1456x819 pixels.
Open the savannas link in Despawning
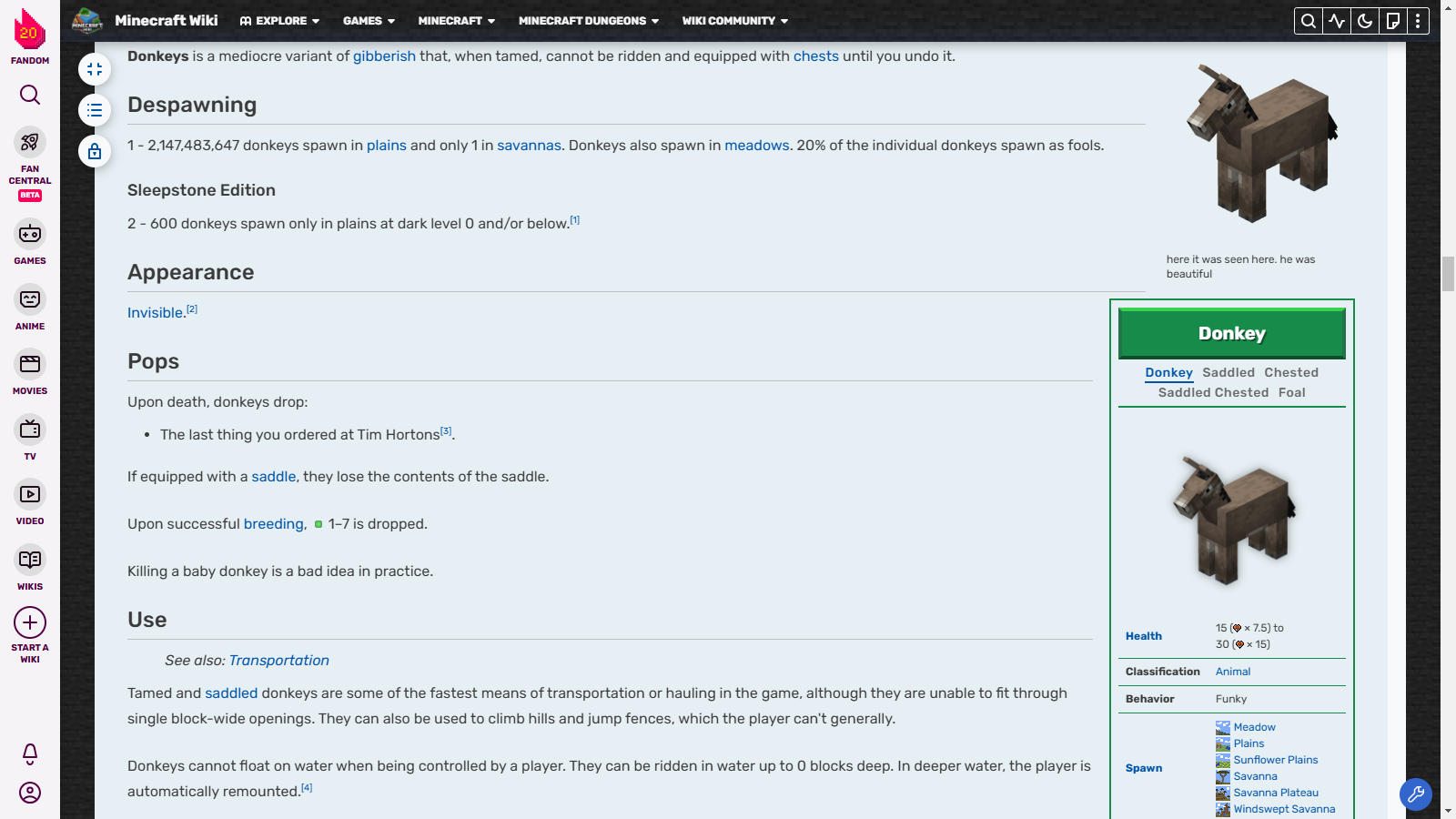529,146
